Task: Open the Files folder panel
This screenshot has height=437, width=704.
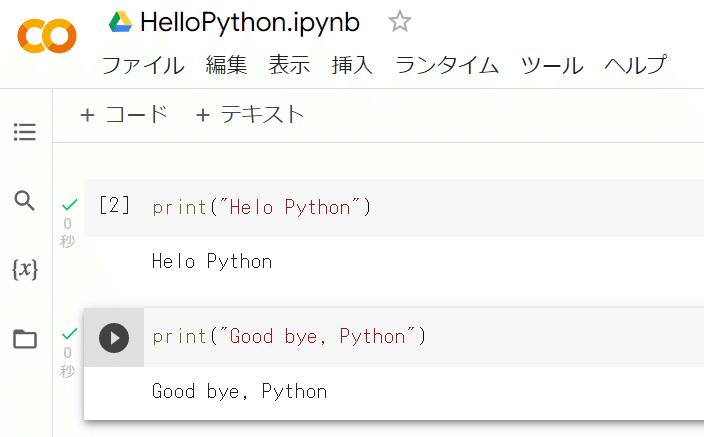Action: [x=25, y=339]
